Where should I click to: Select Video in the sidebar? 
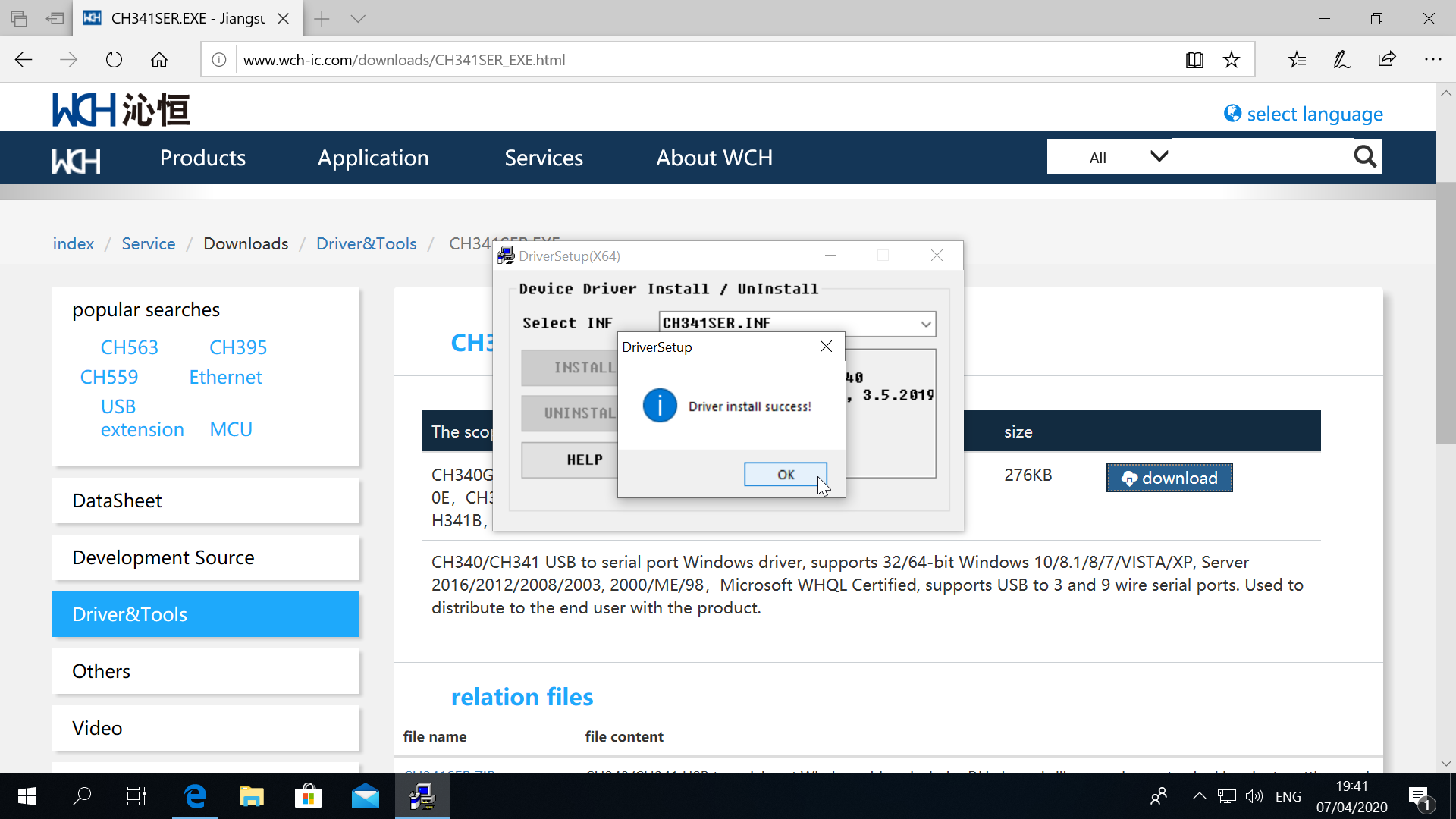(206, 728)
